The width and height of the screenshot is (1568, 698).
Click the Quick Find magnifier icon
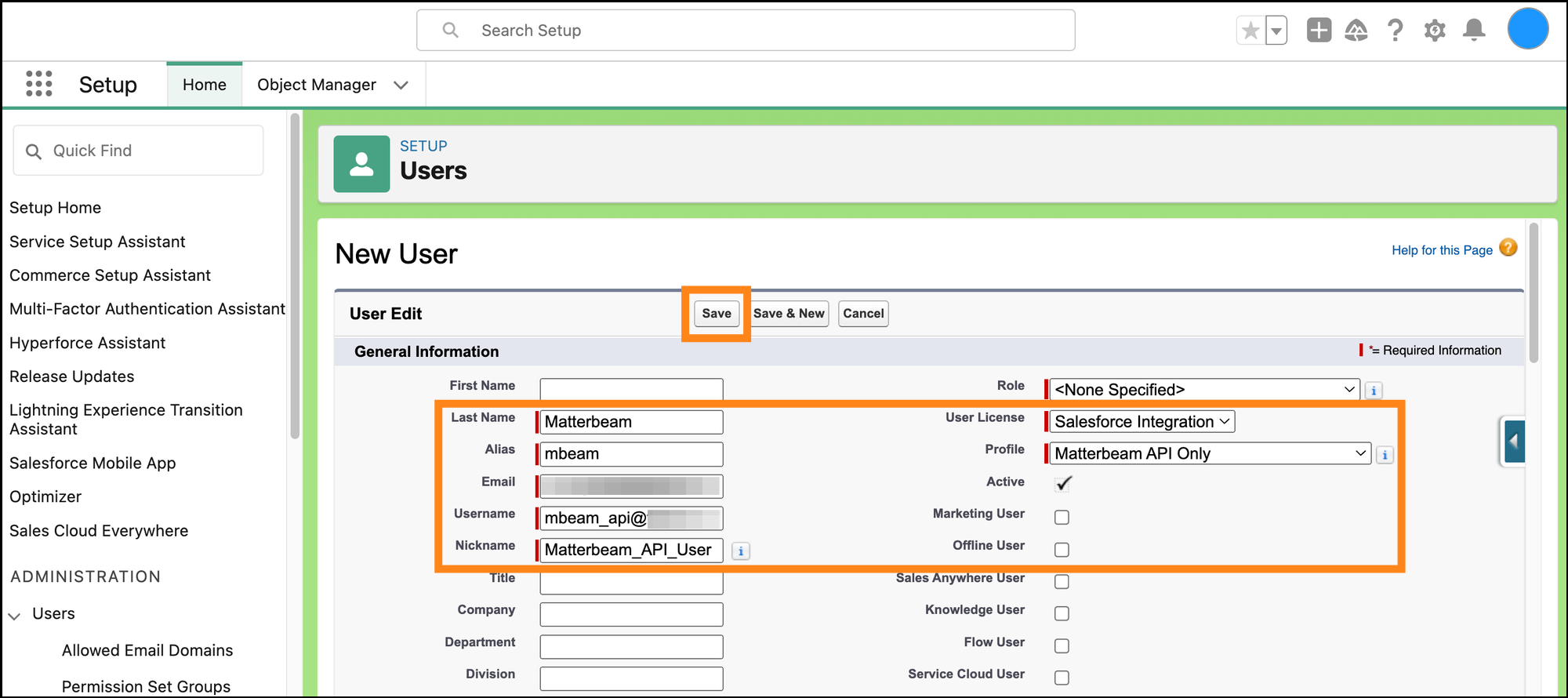pos(34,151)
